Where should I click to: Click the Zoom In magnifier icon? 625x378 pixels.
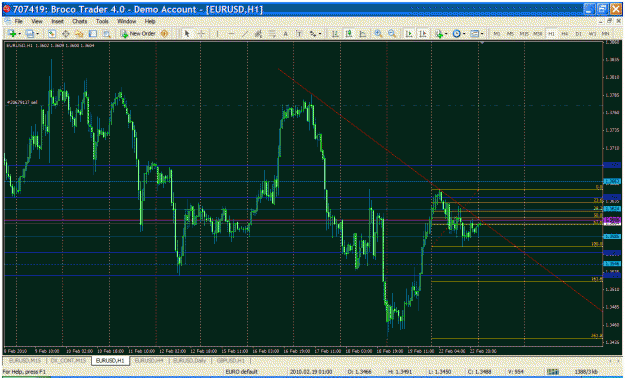coord(378,34)
